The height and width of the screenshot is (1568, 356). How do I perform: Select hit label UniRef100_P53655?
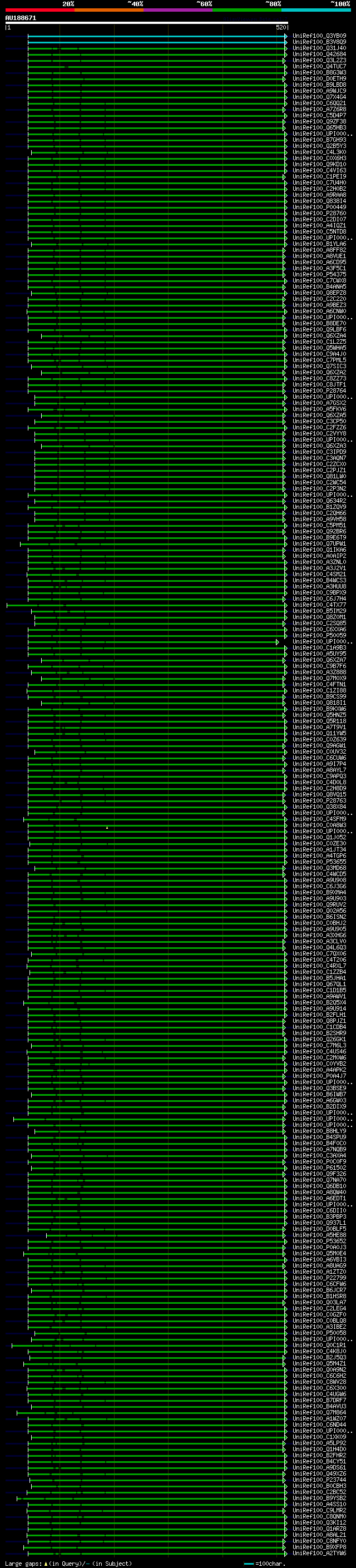319,862
